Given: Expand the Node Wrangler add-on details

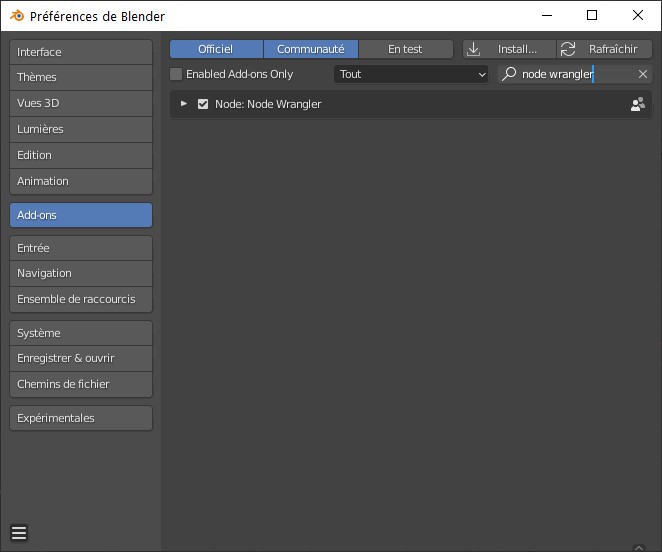Looking at the screenshot, I should pyautogui.click(x=184, y=103).
